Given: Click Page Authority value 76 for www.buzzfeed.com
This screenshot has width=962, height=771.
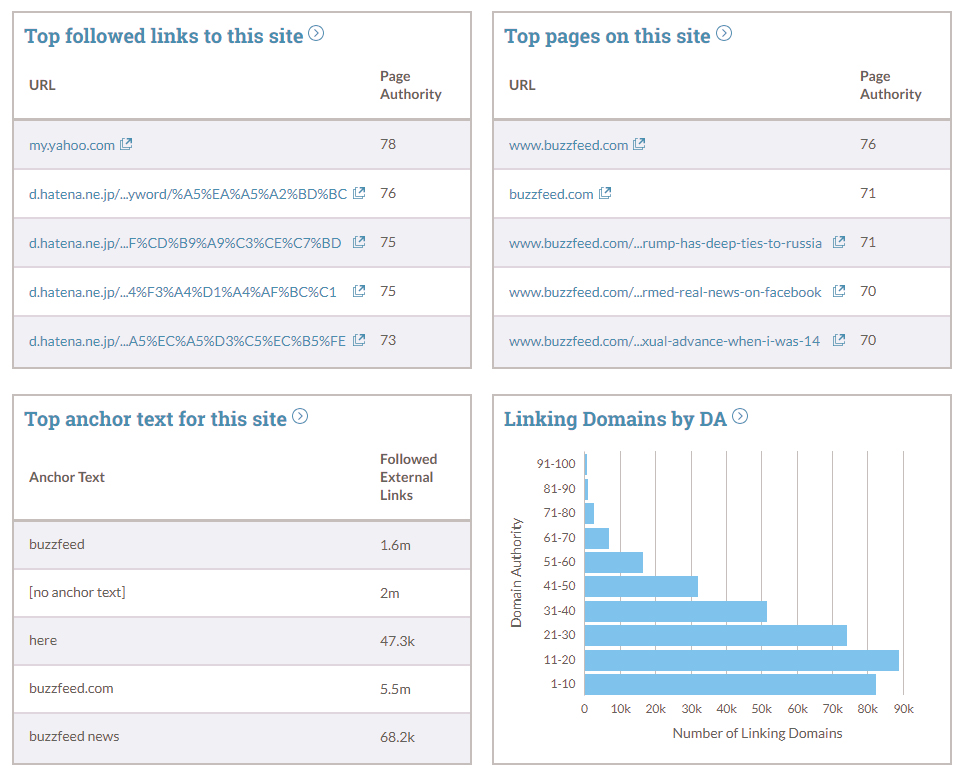Looking at the screenshot, I should click(x=868, y=144).
